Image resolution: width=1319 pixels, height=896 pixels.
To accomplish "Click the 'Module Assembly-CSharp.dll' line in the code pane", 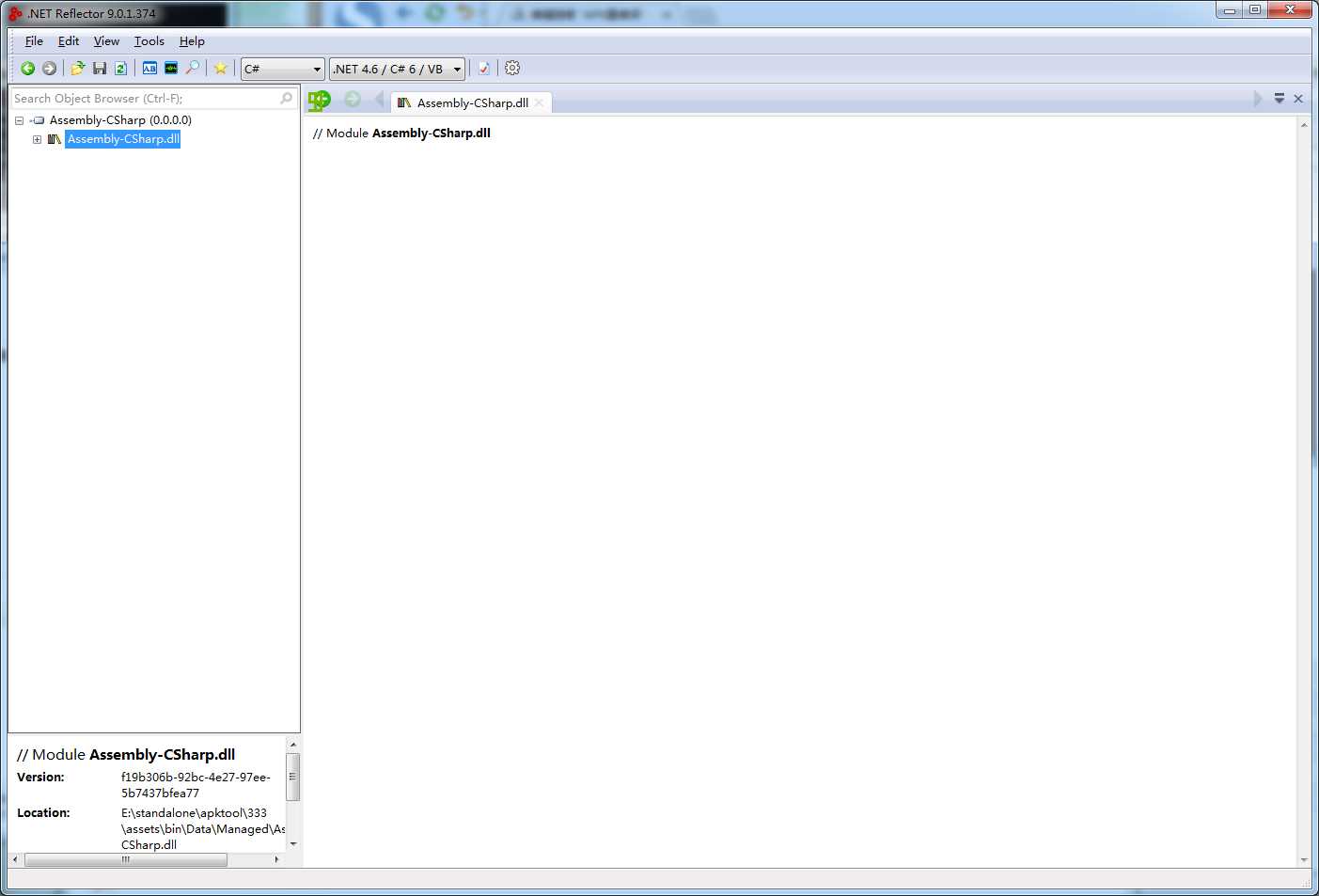I will tap(401, 134).
